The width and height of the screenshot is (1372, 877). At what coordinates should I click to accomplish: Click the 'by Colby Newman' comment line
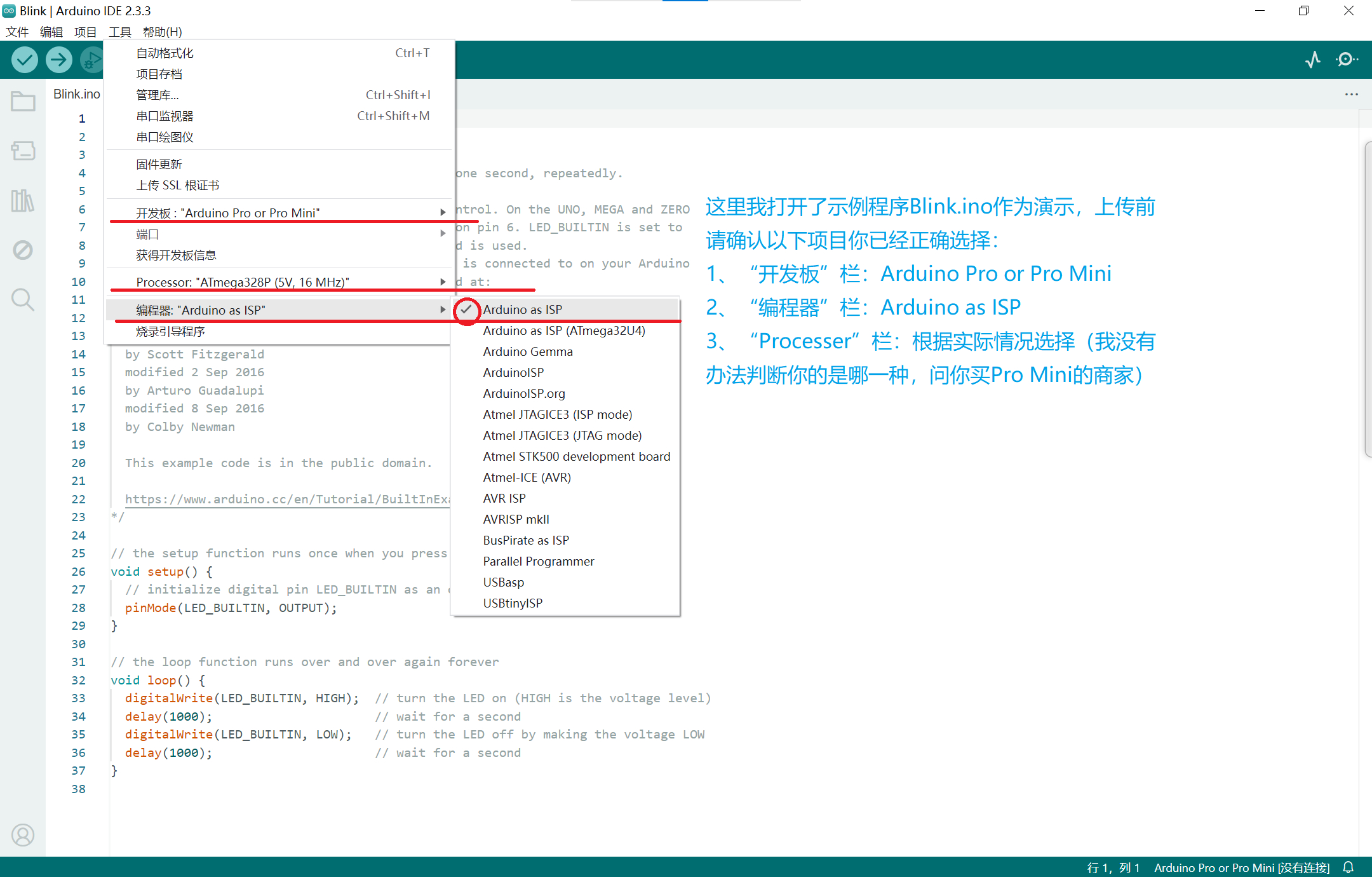(180, 427)
